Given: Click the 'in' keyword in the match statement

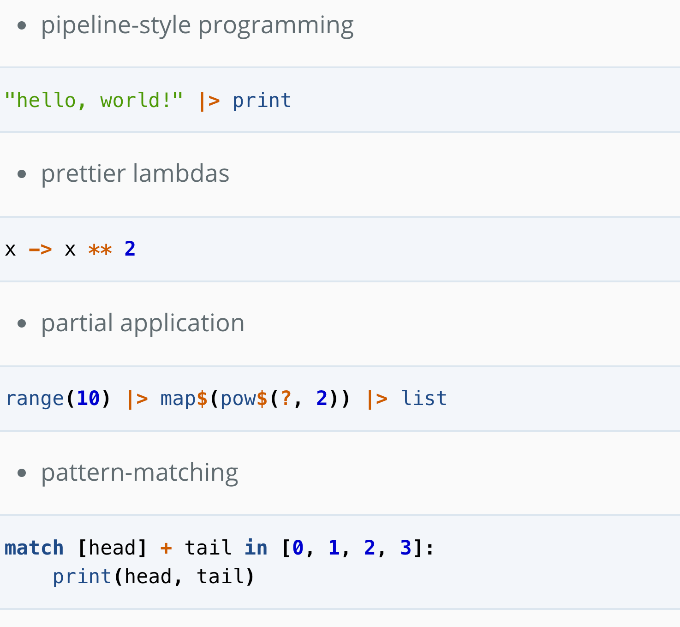Looking at the screenshot, I should point(256,548).
